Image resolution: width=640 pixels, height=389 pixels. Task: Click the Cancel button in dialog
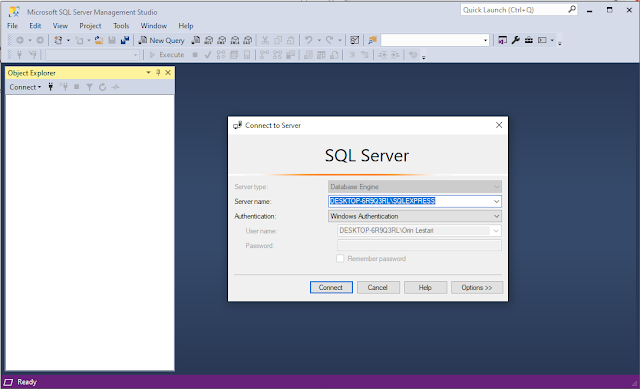point(378,287)
